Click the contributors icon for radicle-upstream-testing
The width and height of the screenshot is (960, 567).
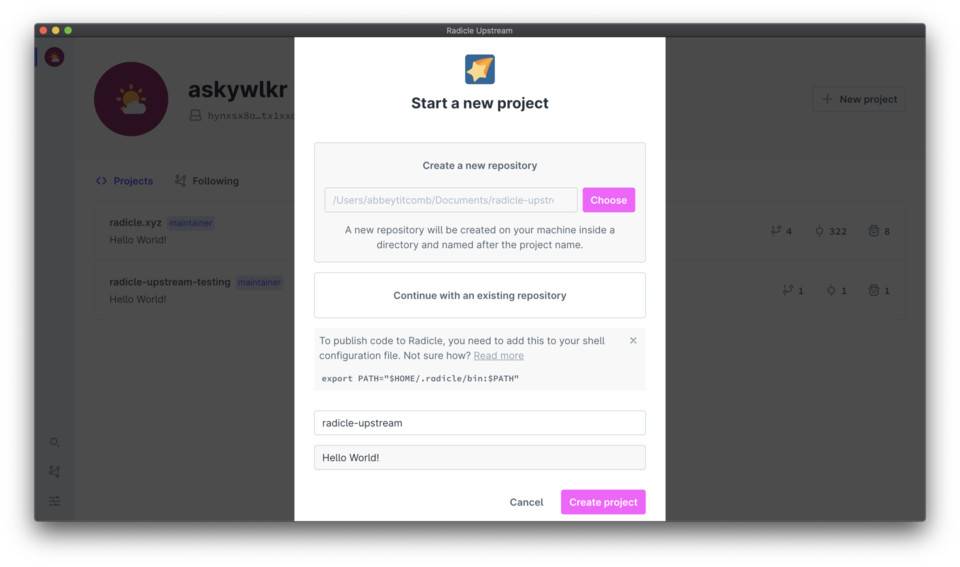pyautogui.click(x=873, y=291)
